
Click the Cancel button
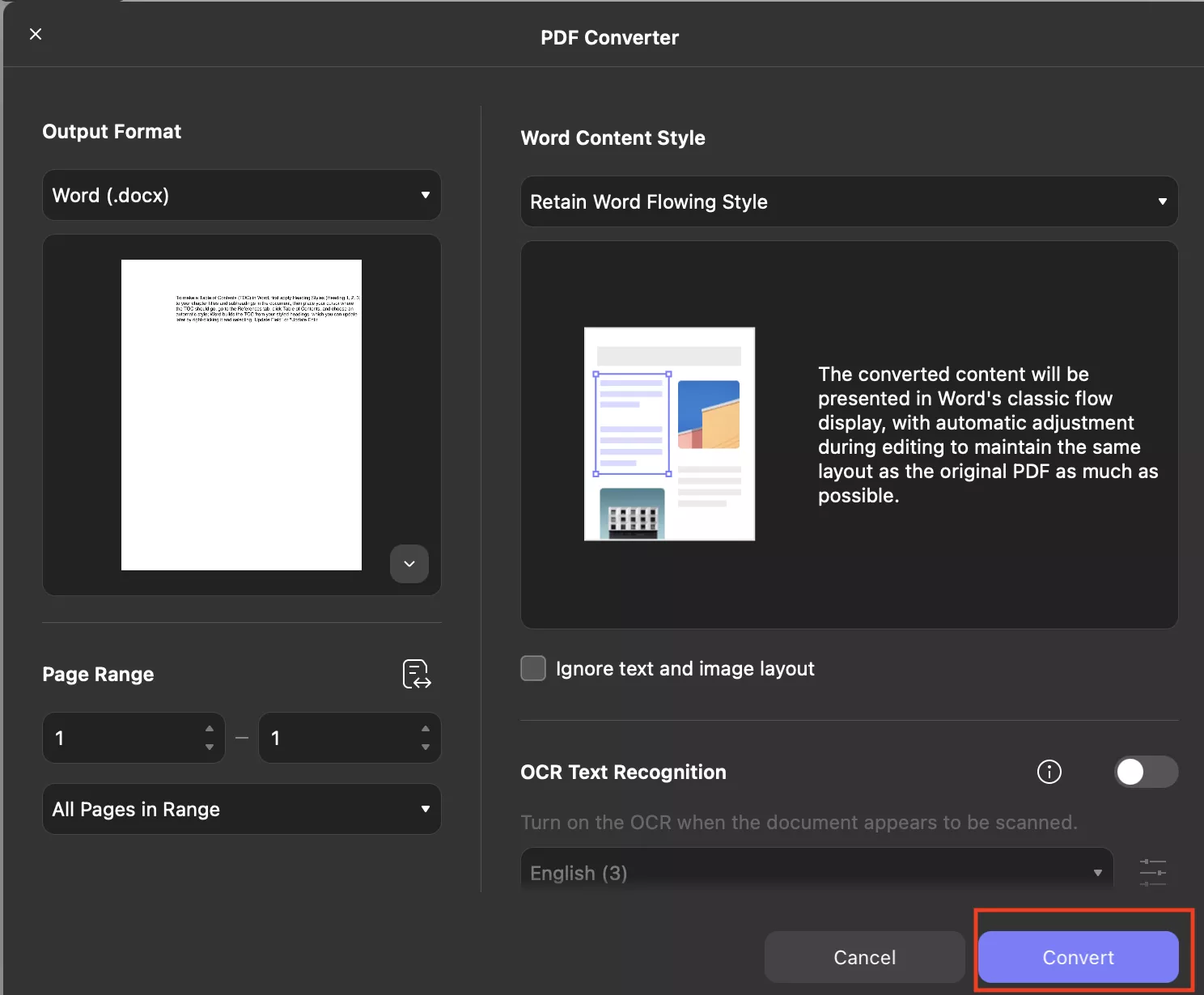click(x=864, y=957)
